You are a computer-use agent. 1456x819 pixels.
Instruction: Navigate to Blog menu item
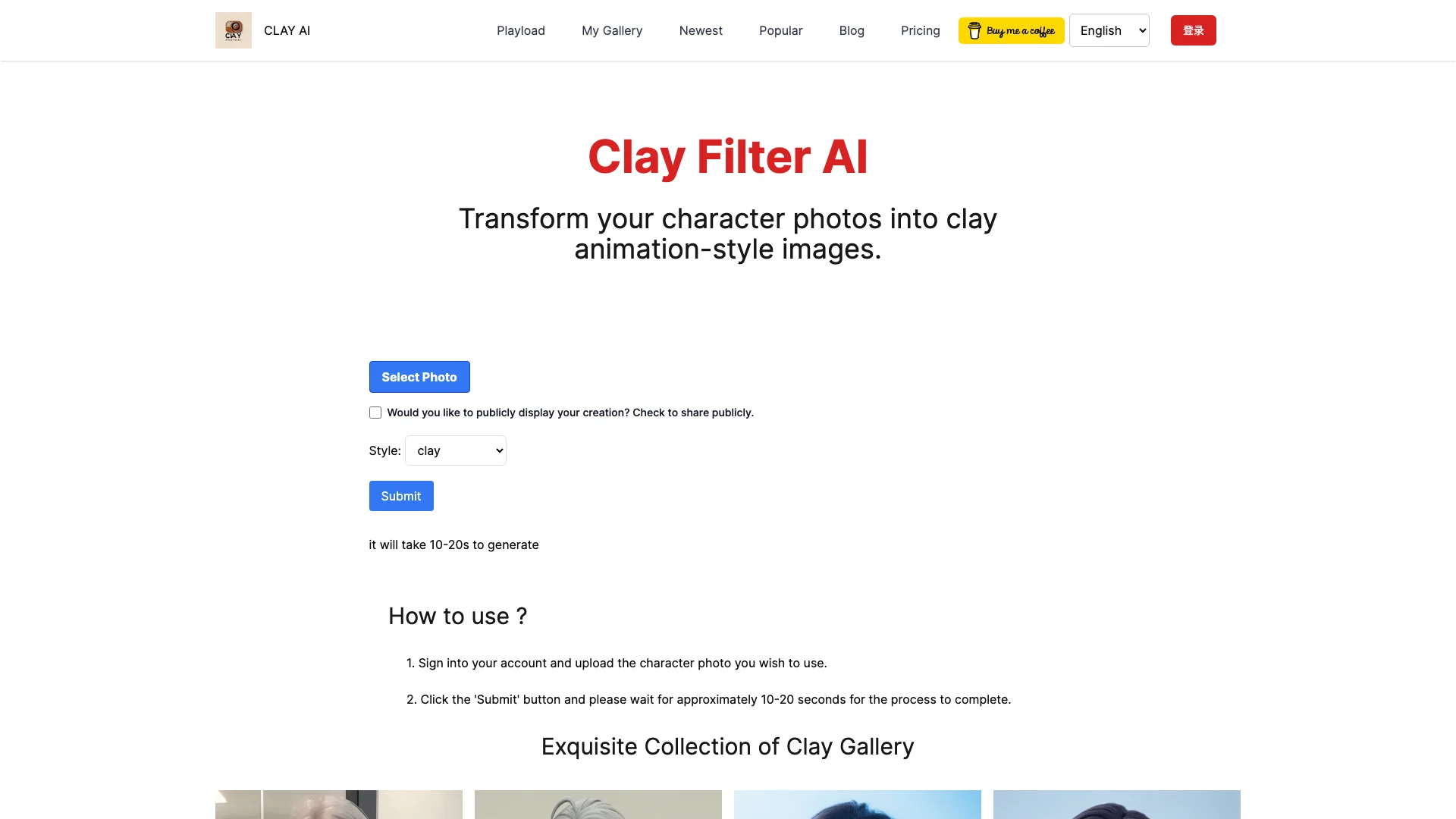coord(851,30)
